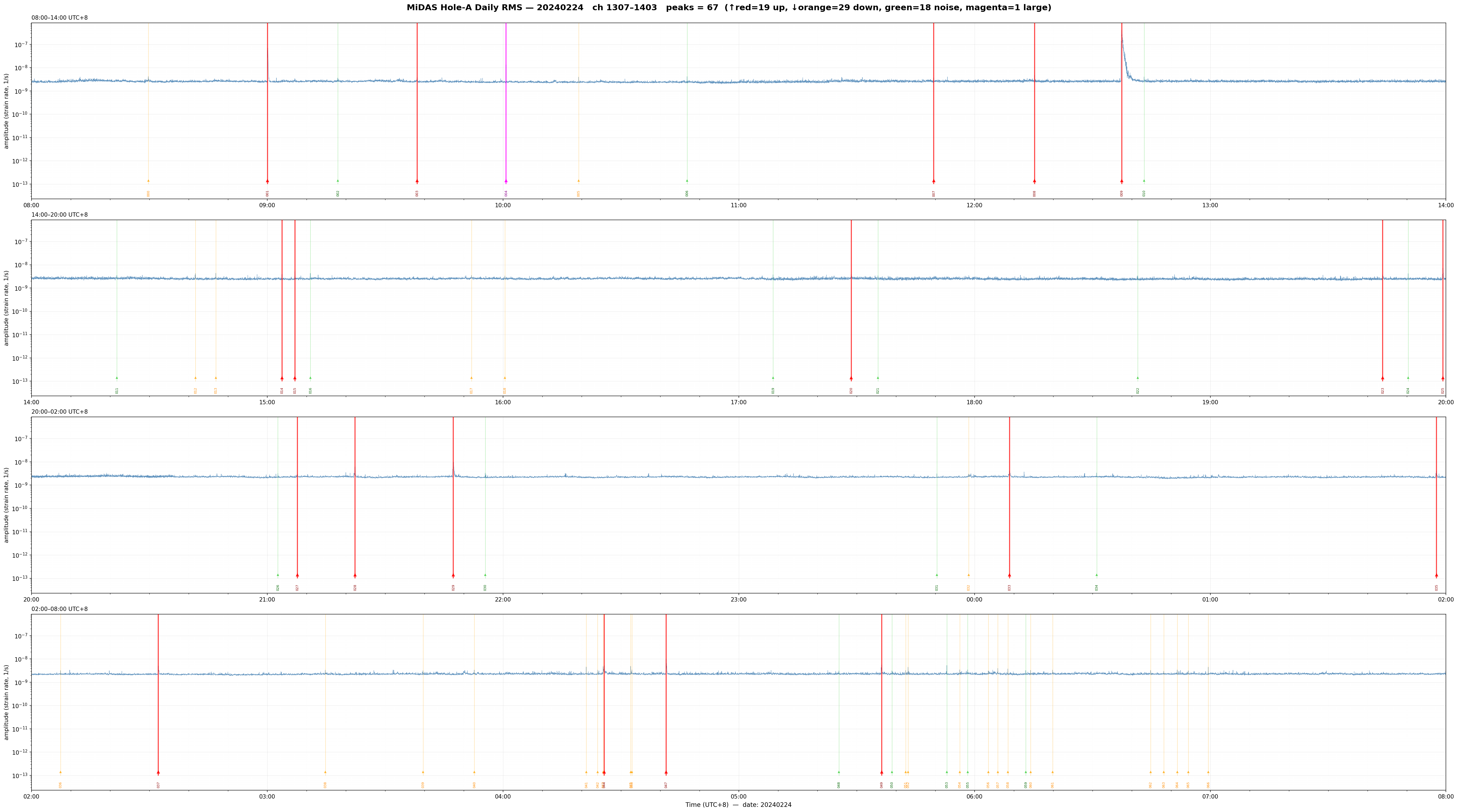The height and width of the screenshot is (812, 1458).
Task: Select orange down marker labeled 018
Action: (505, 378)
